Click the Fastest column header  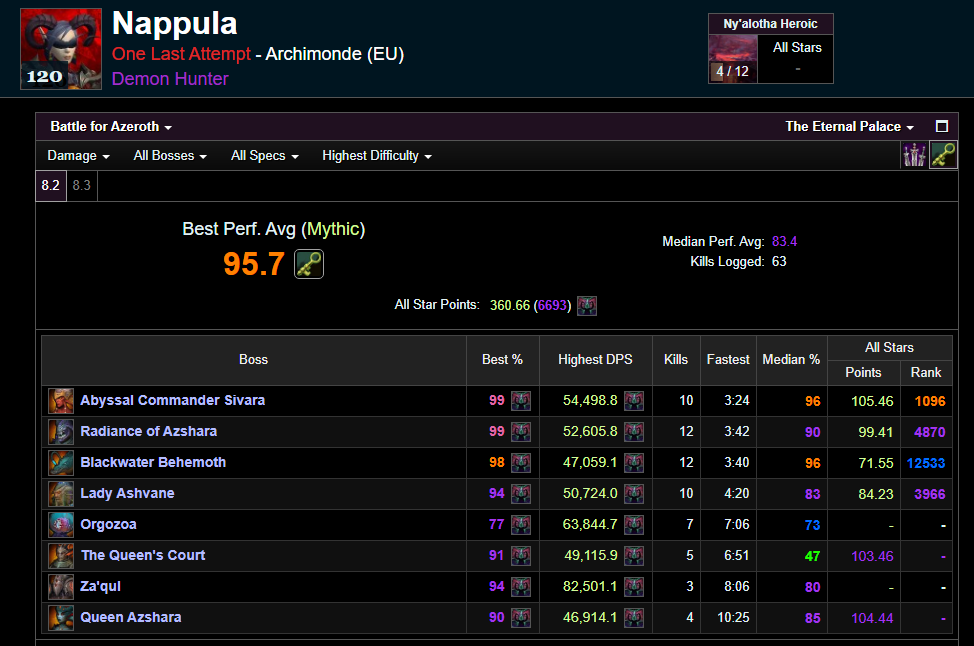pos(728,360)
